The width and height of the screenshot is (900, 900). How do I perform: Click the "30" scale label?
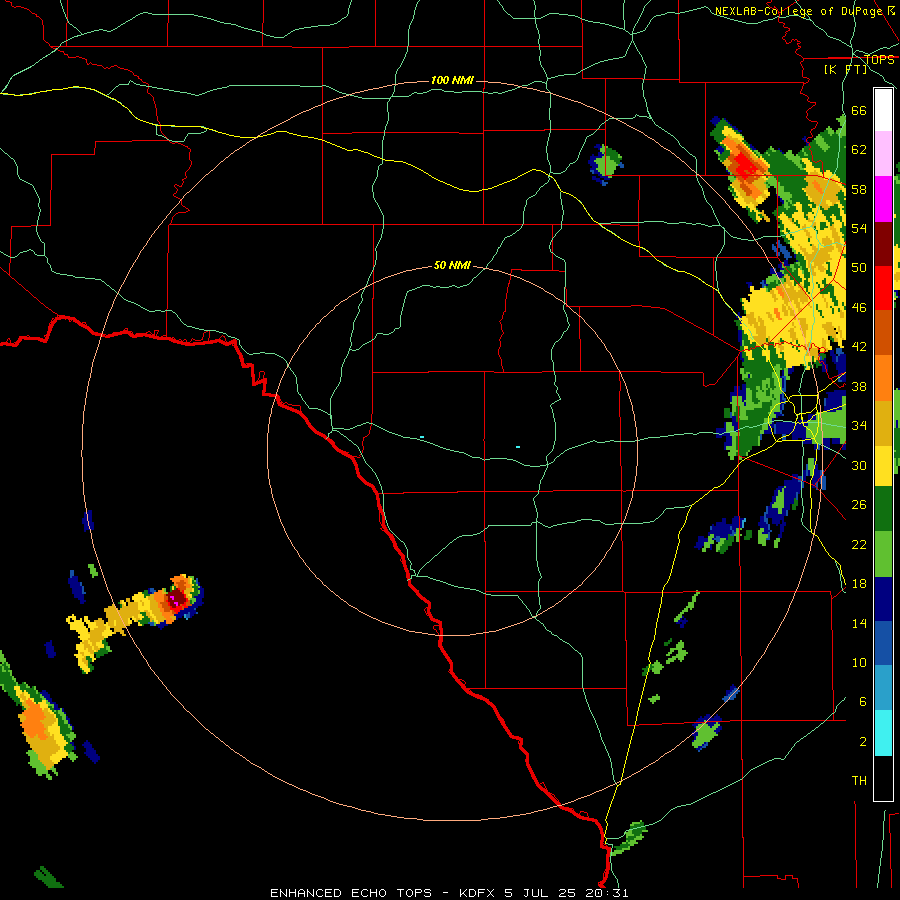point(859,465)
